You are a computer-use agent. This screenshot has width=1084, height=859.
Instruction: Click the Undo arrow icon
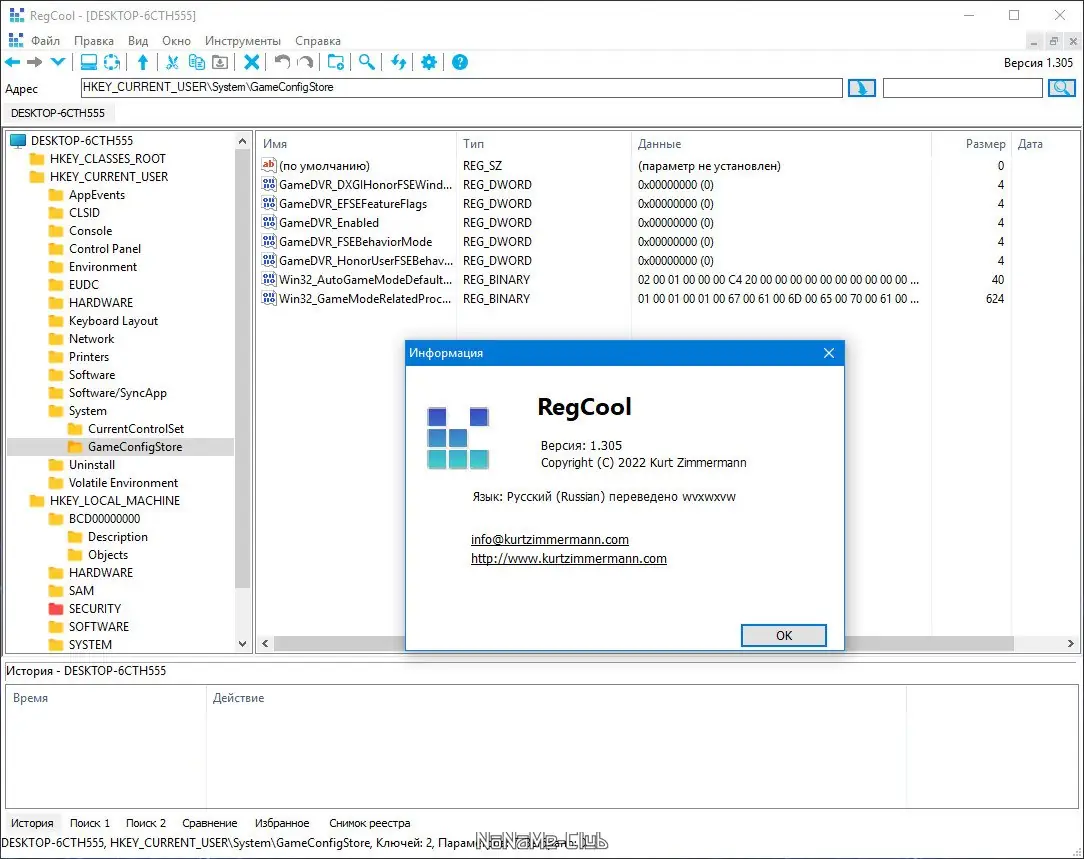click(x=281, y=62)
